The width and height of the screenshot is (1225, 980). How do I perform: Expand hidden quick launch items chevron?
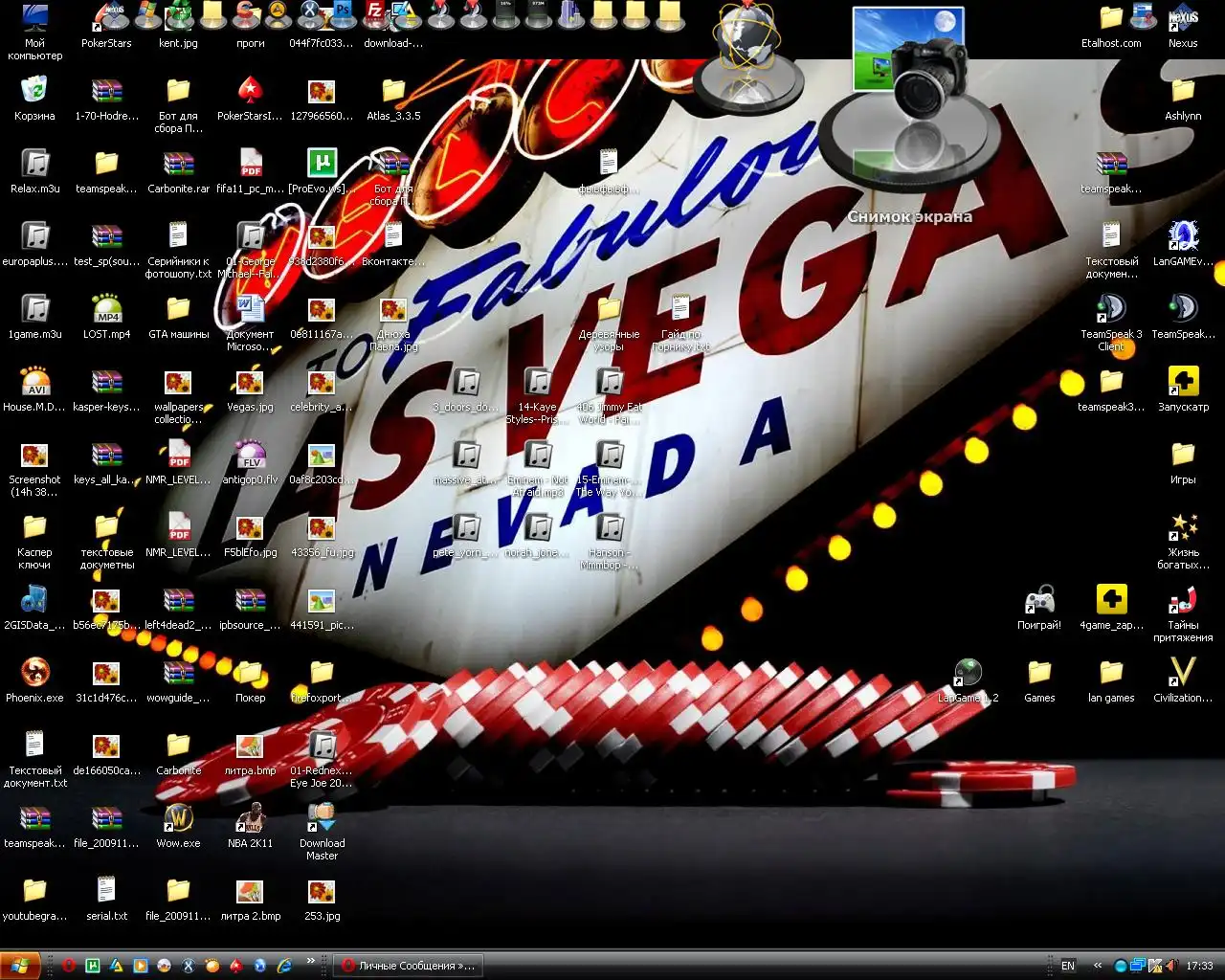coord(310,961)
